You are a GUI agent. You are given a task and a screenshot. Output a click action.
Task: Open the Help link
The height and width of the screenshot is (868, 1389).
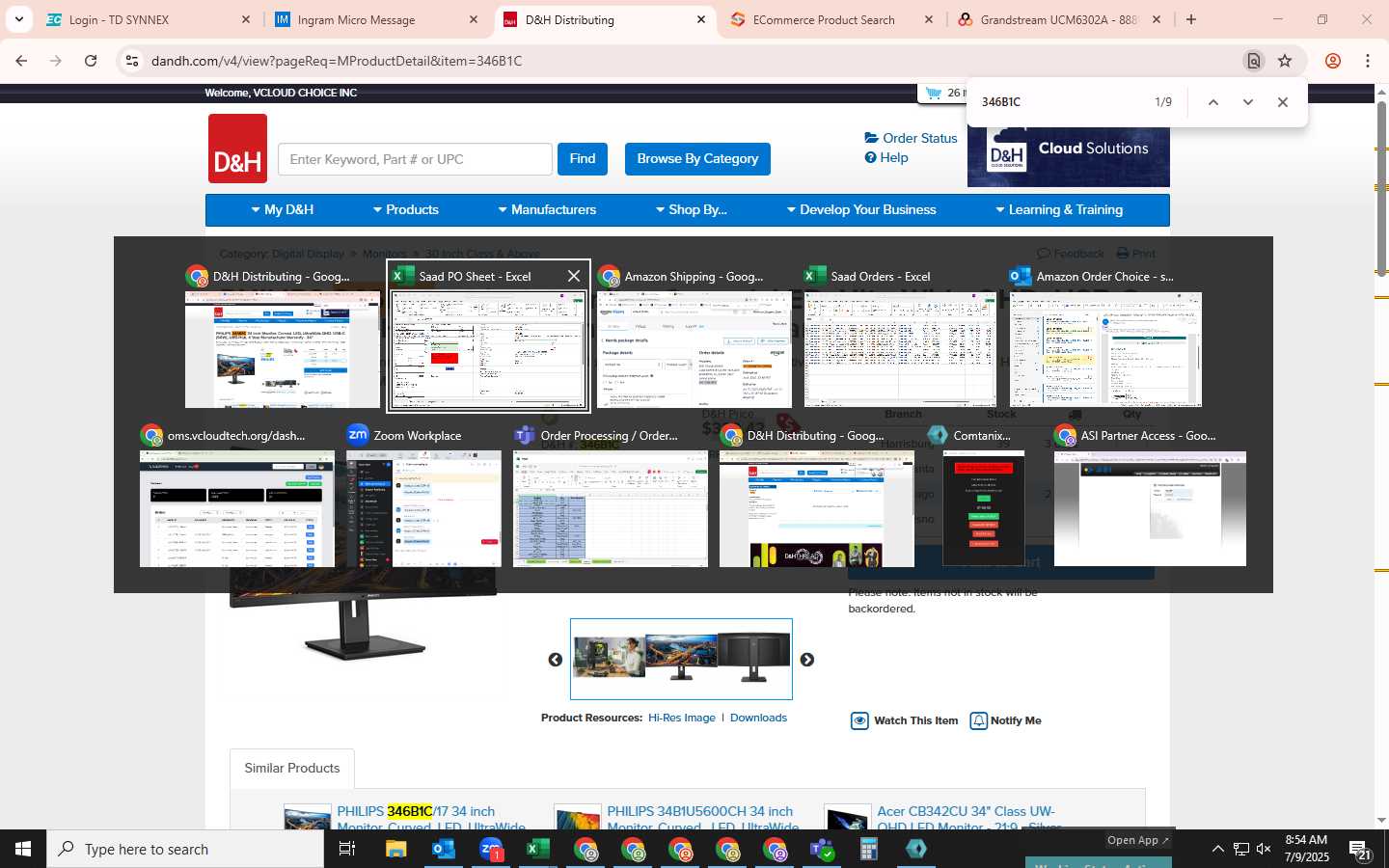[x=886, y=157]
